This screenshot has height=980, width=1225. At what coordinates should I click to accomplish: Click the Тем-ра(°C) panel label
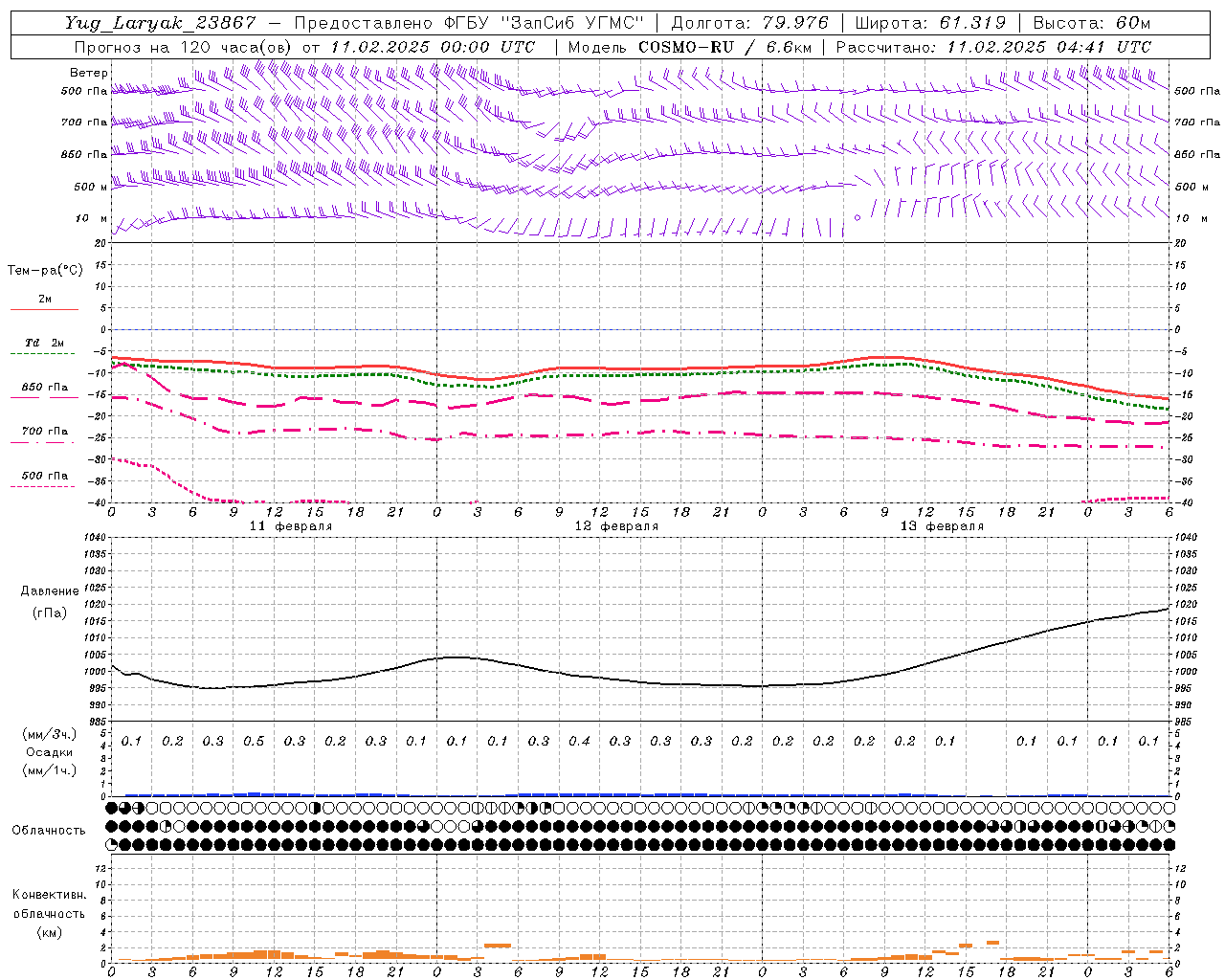pyautogui.click(x=45, y=270)
